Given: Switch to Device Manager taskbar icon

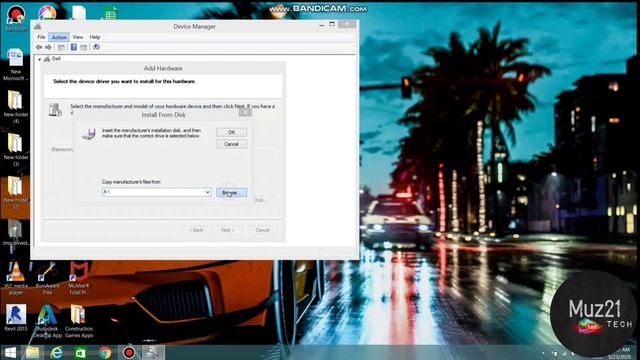Looking at the screenshot, I should click(x=153, y=353).
